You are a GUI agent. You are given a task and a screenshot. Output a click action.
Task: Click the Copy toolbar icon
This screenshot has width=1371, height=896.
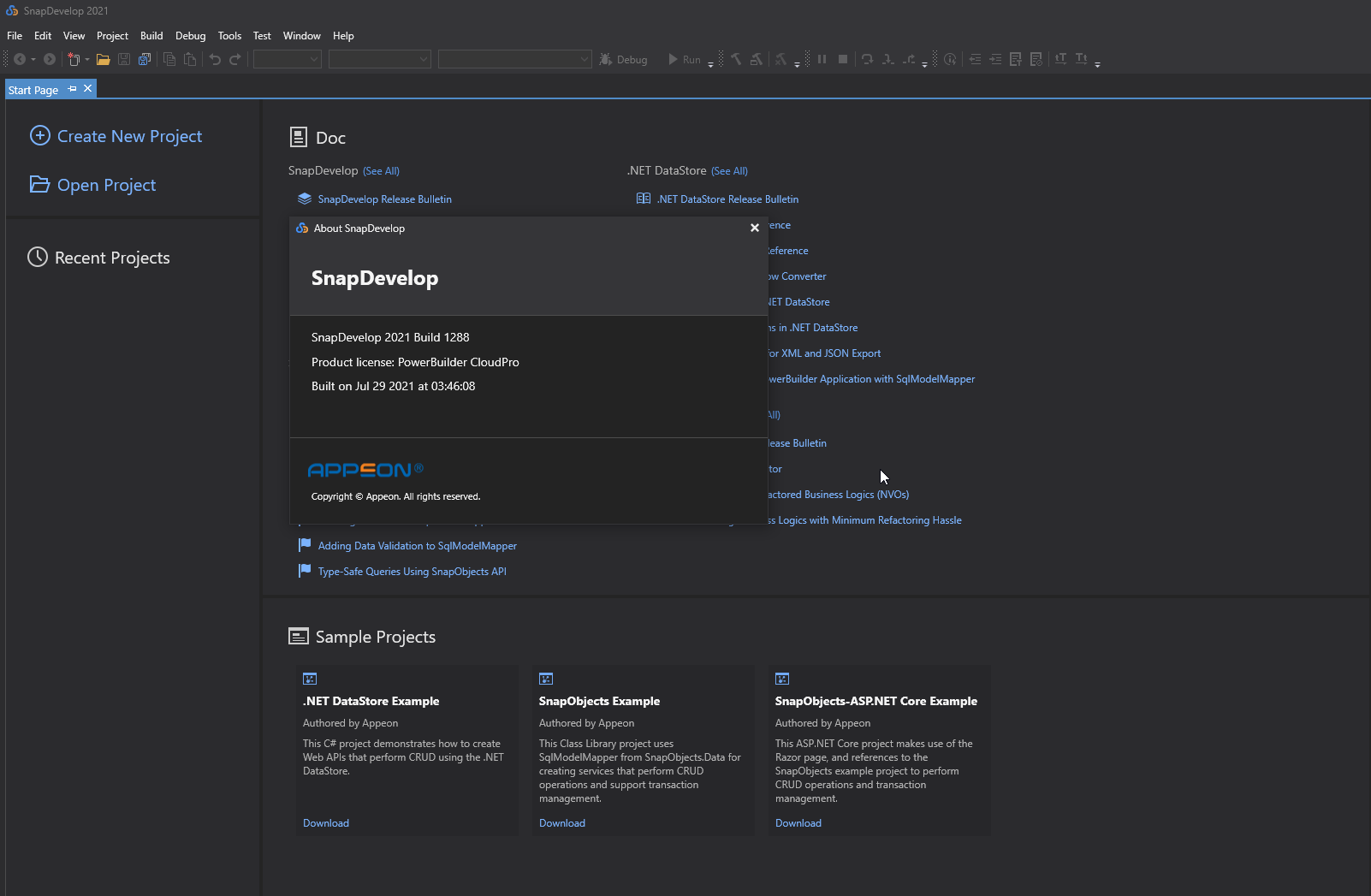click(x=169, y=59)
